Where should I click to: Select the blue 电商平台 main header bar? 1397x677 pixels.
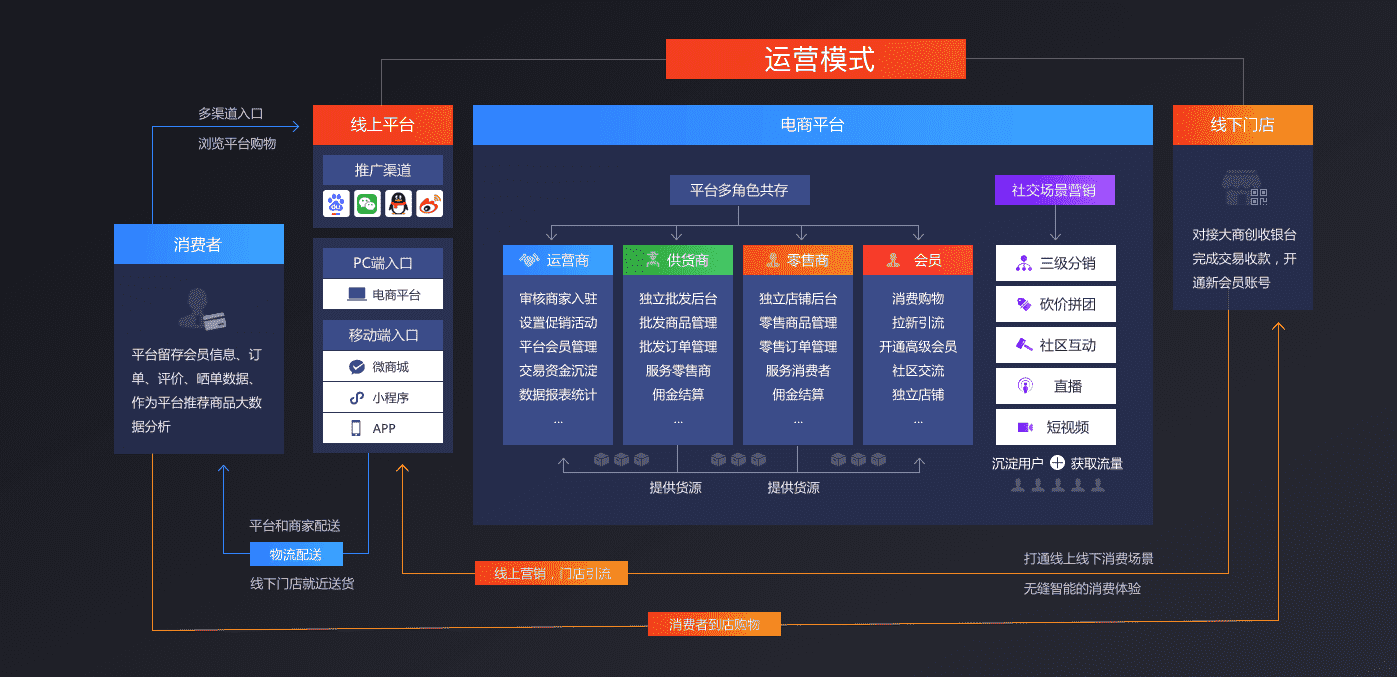pos(813,125)
